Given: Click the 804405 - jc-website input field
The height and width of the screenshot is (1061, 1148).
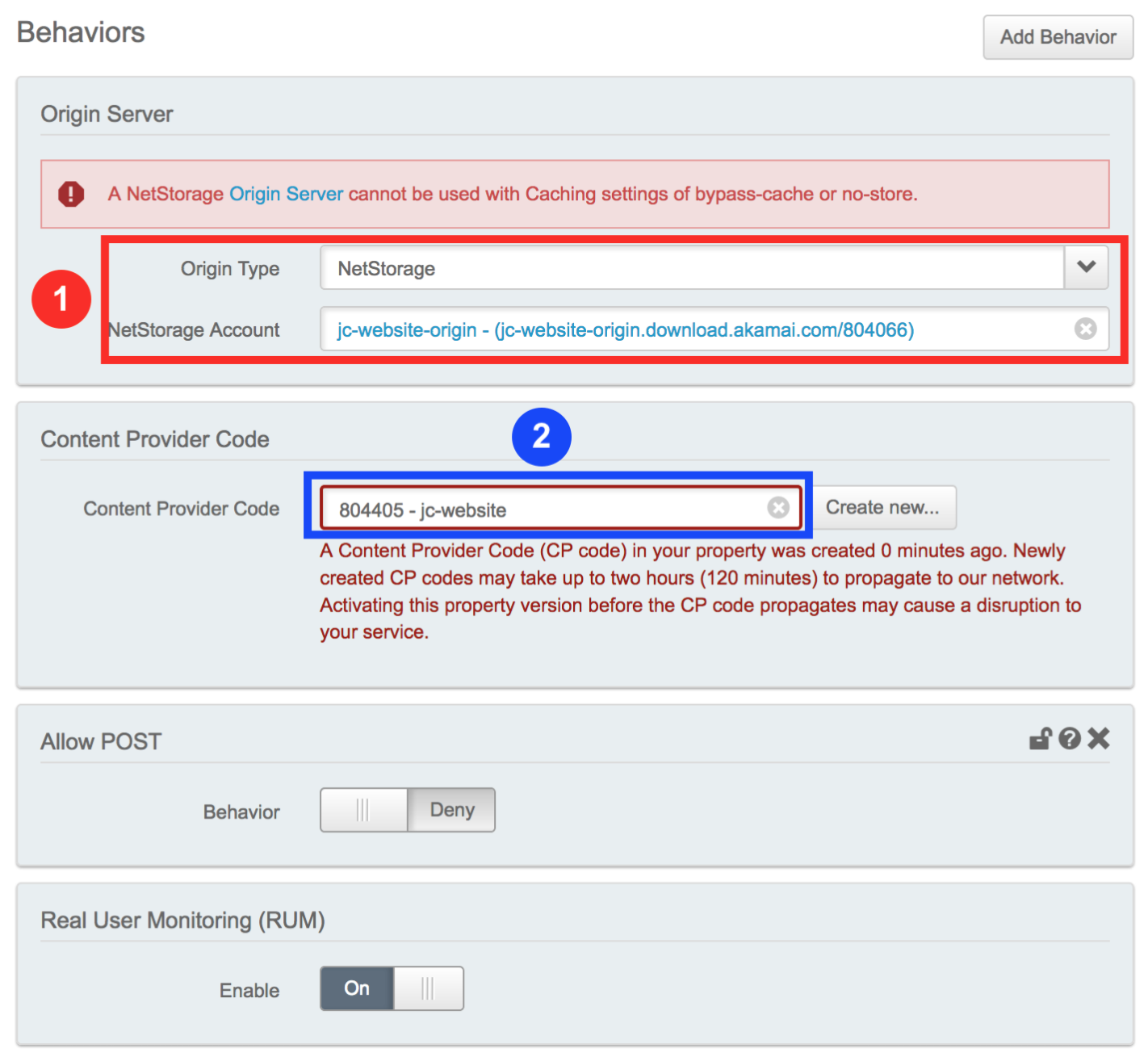Looking at the screenshot, I should click(x=560, y=508).
